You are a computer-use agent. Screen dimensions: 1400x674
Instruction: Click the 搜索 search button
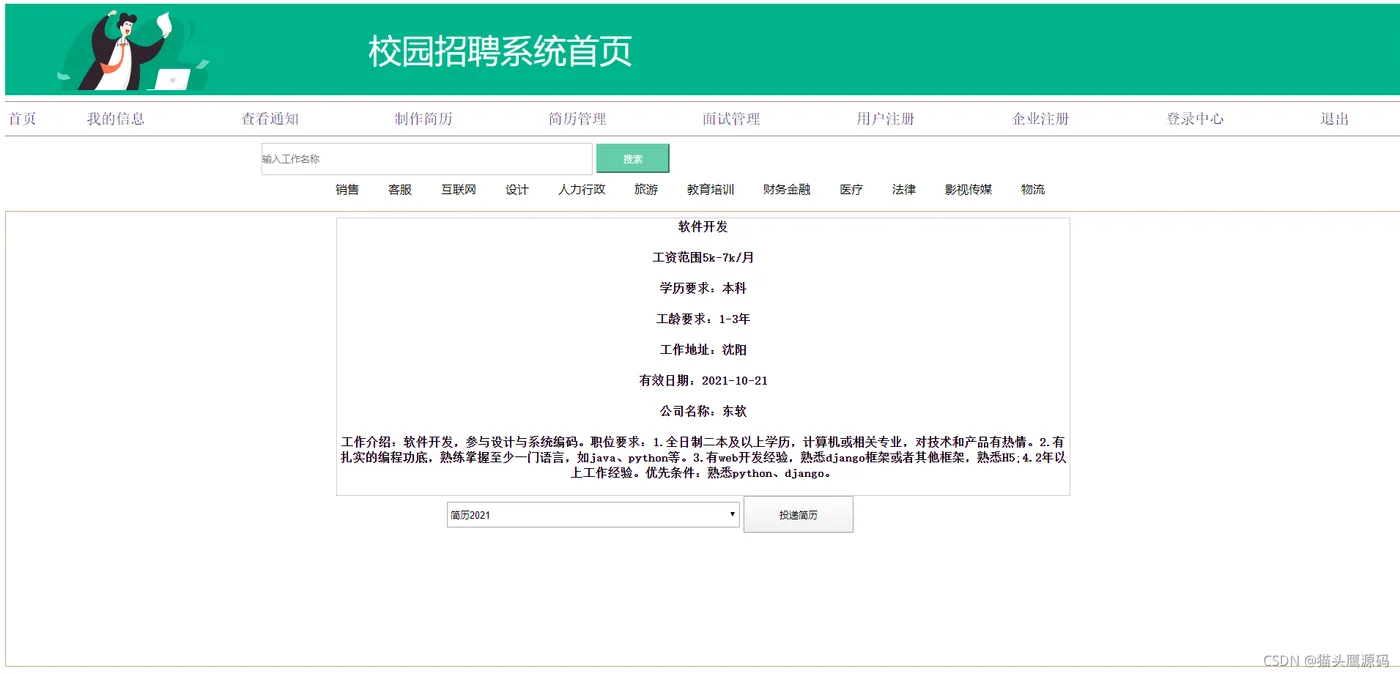[633, 157]
